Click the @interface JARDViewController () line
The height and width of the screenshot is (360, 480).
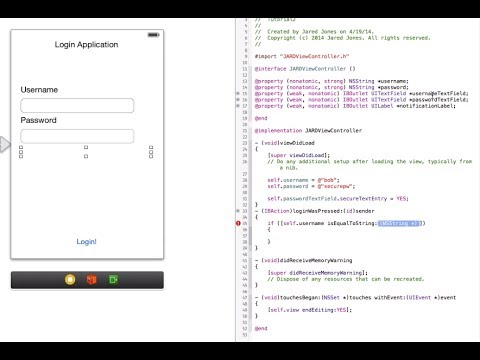click(x=305, y=69)
